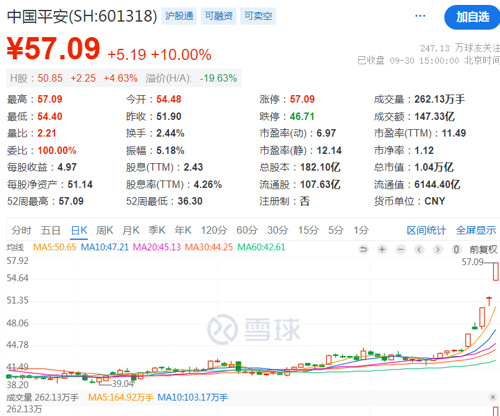Click the 货币单位 value CNY
This screenshot has width=500, height=416.
coord(435,201)
